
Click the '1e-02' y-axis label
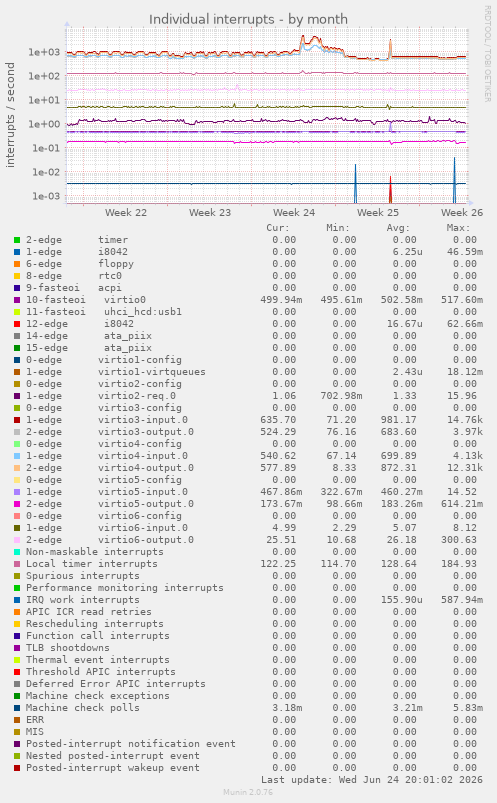click(46, 172)
